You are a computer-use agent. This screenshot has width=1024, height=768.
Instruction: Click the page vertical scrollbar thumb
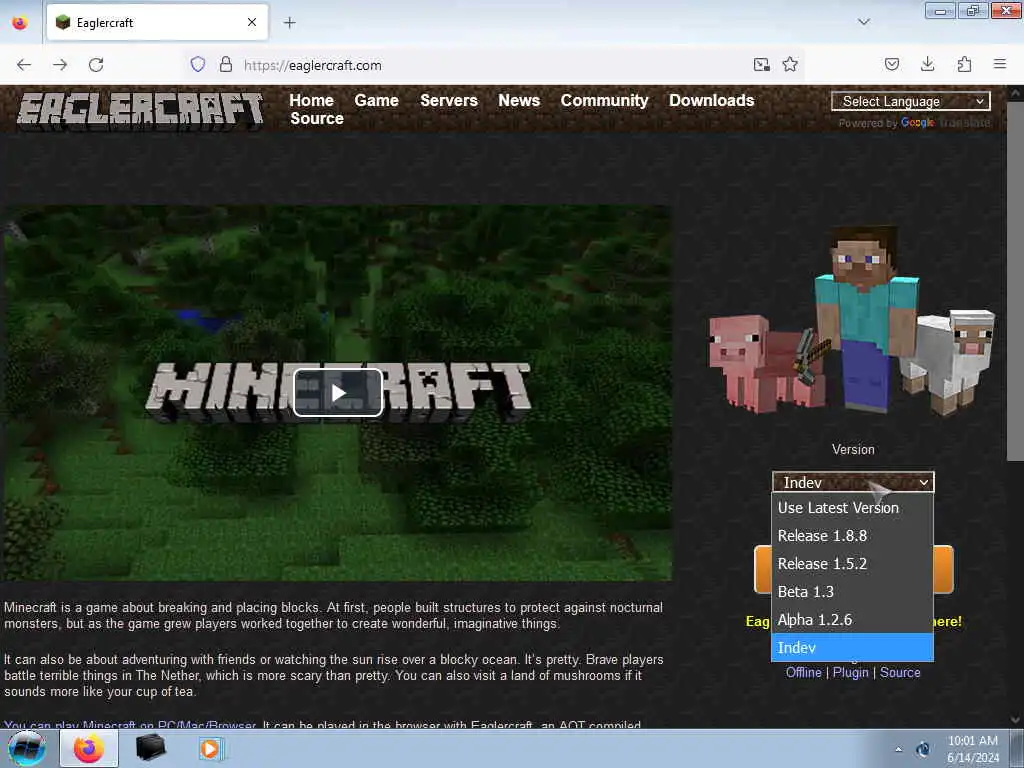coord(1015,281)
